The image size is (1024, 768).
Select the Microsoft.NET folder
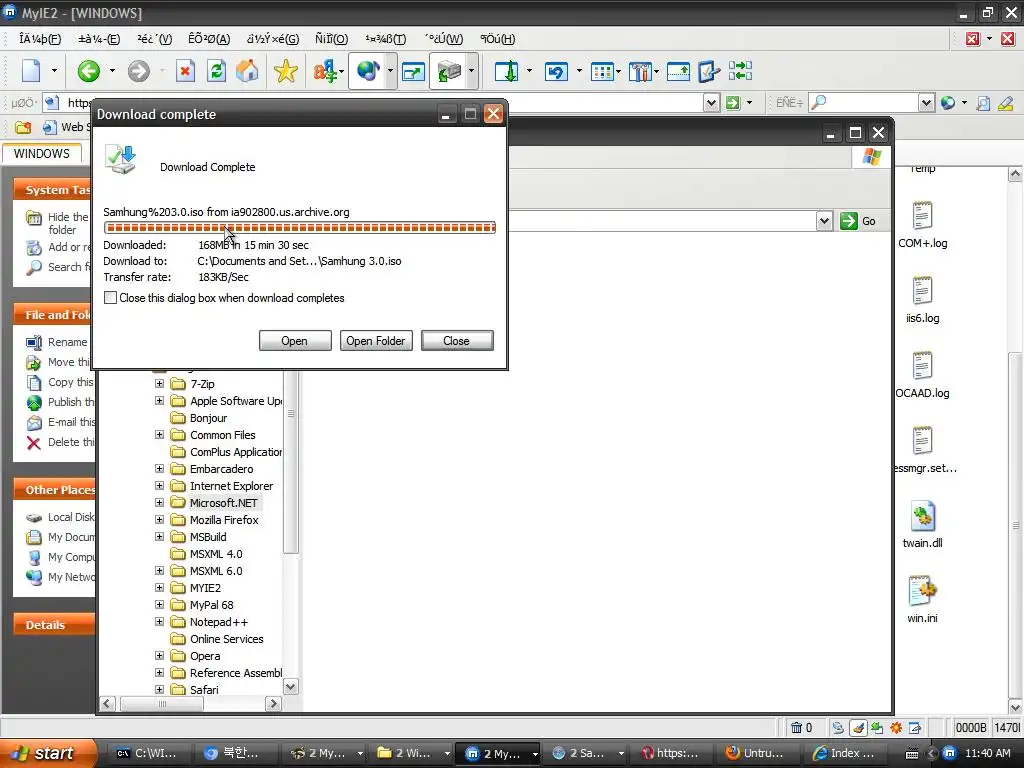[x=223, y=503]
